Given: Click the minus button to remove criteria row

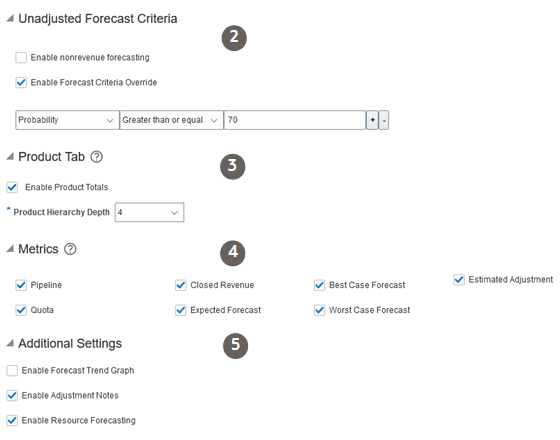Looking at the screenshot, I should tap(384, 120).
